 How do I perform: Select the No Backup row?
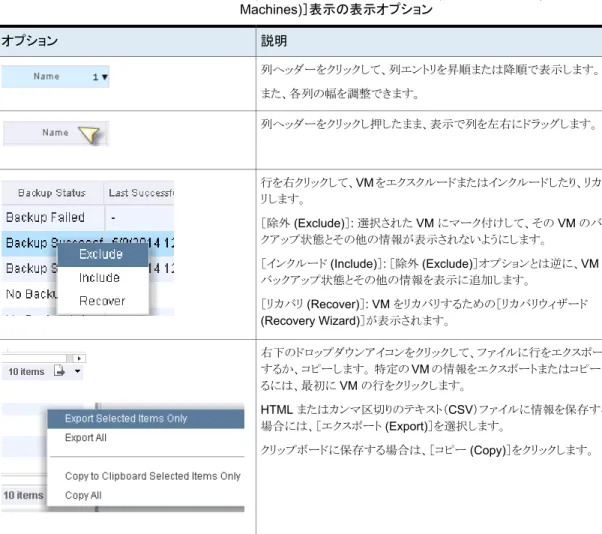pyautogui.click(x=30, y=294)
